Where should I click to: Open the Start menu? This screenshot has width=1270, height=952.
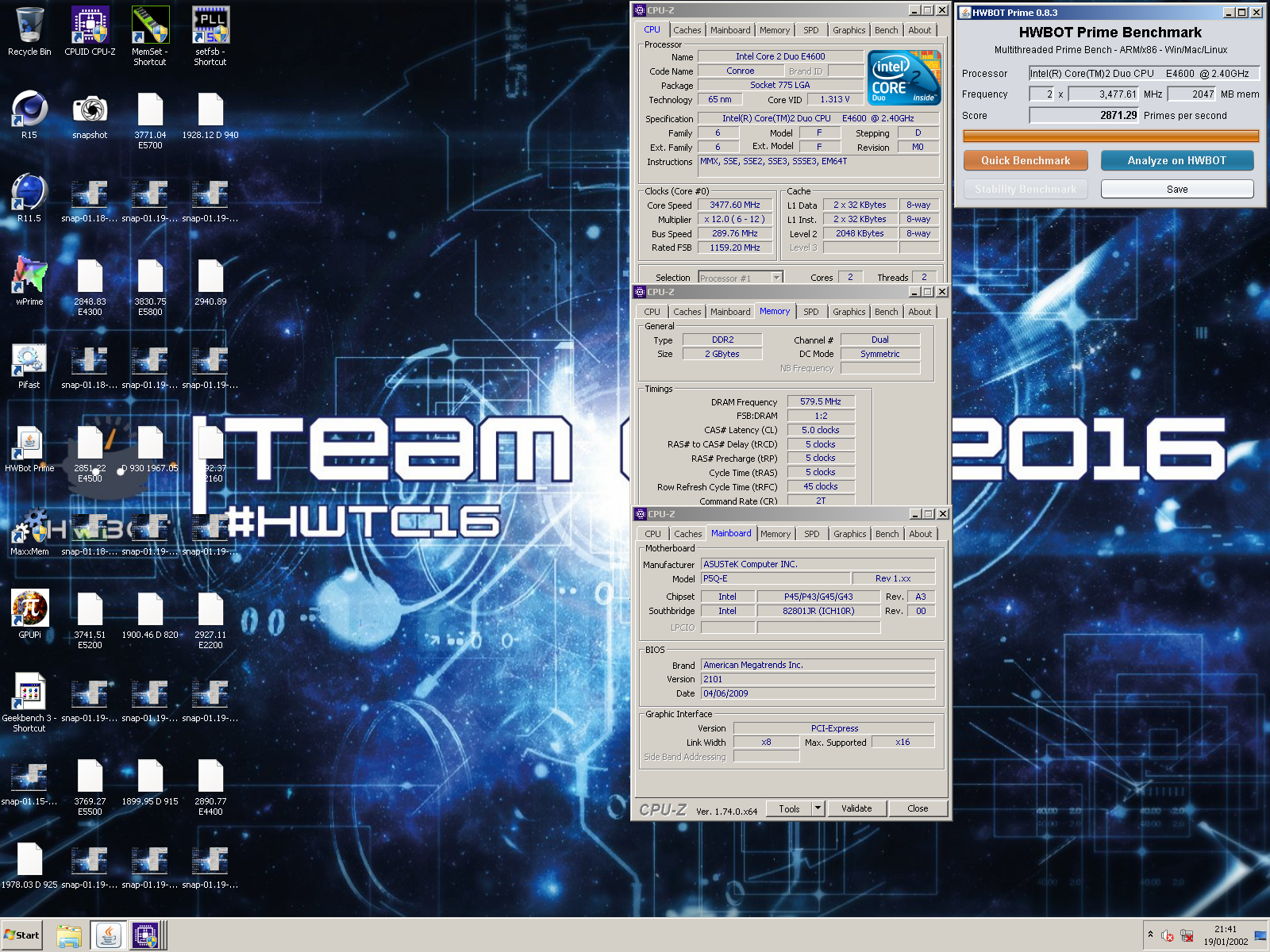[x=21, y=935]
